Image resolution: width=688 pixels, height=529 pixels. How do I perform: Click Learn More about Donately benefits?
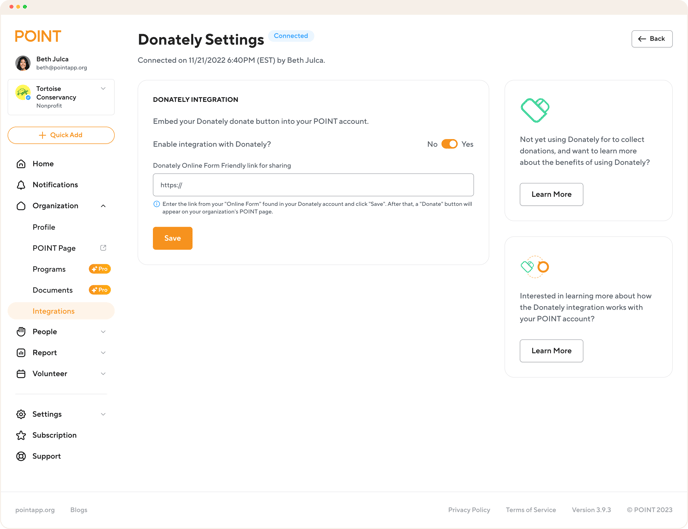[551, 194]
